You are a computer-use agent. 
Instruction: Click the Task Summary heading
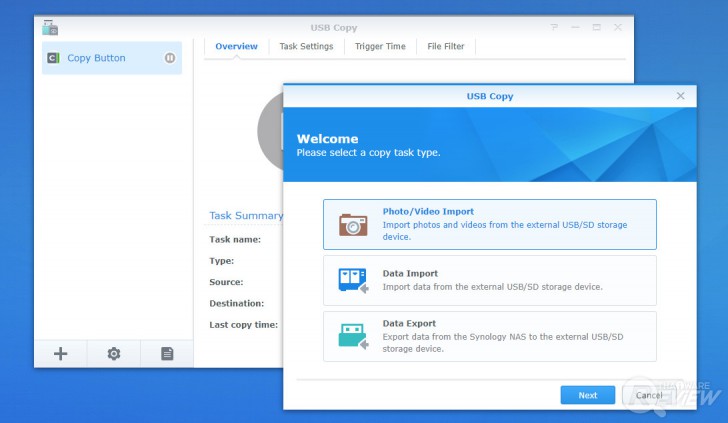pyautogui.click(x=246, y=215)
